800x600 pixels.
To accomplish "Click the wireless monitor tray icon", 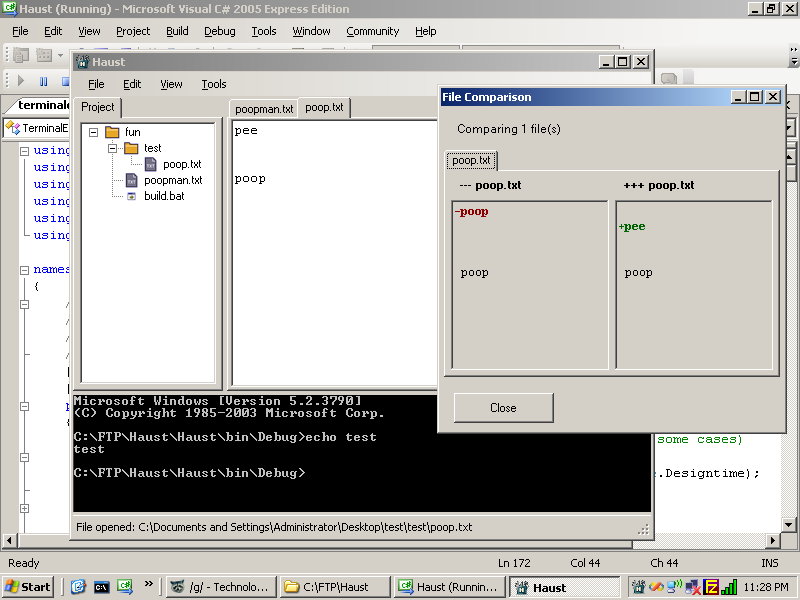I will pyautogui.click(x=674, y=587).
